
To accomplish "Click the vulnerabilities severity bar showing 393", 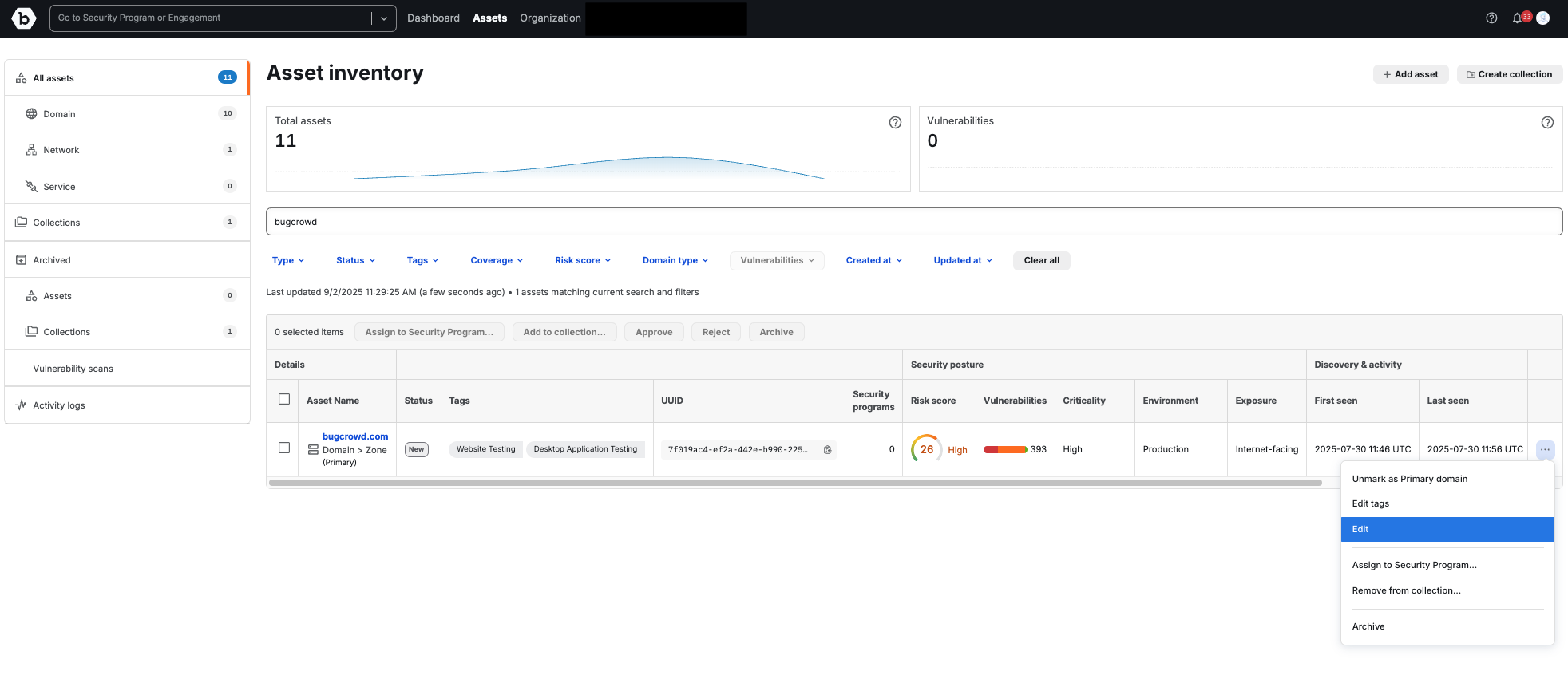I will [x=1005, y=449].
